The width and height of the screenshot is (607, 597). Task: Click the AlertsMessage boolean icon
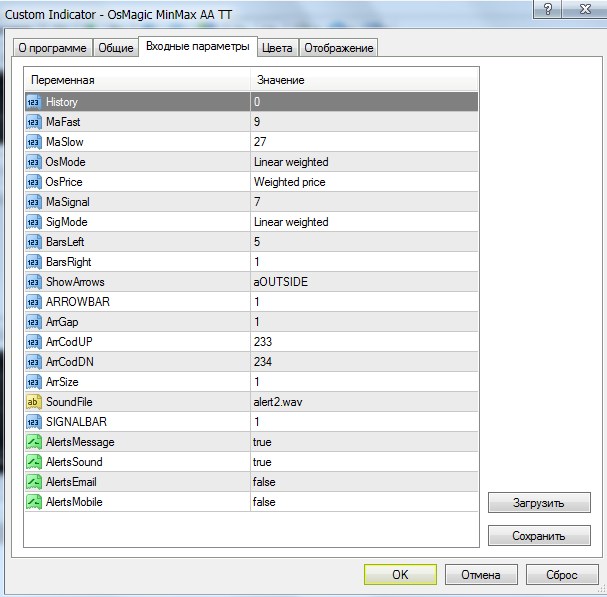[34, 442]
